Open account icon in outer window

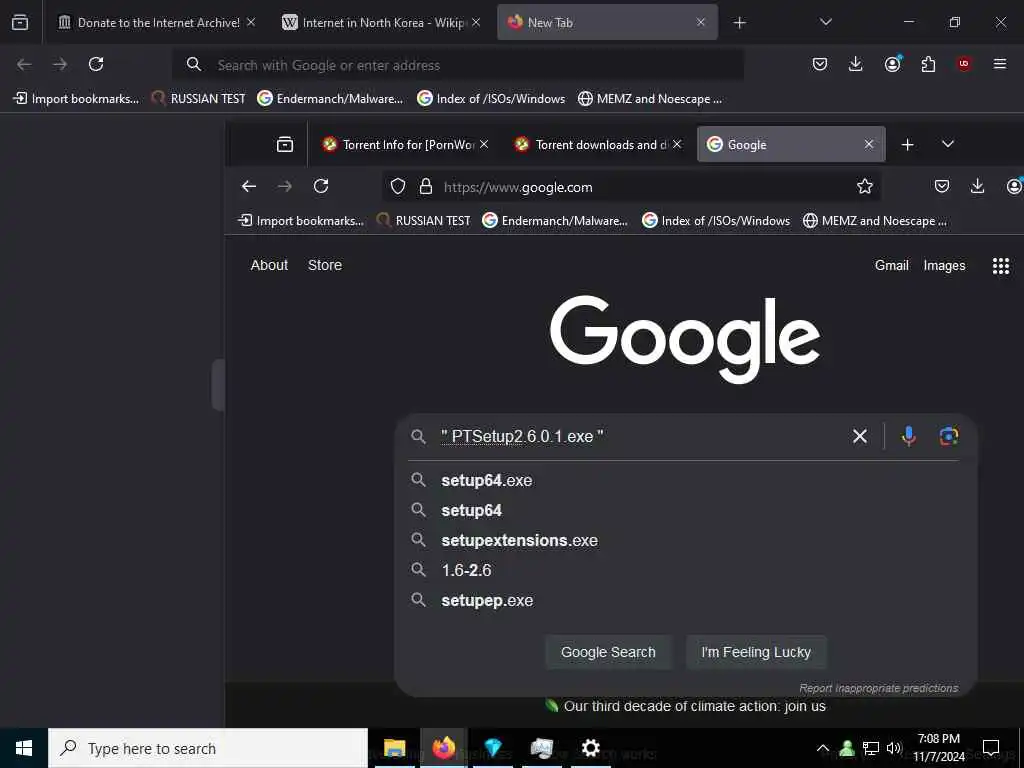[x=893, y=64]
